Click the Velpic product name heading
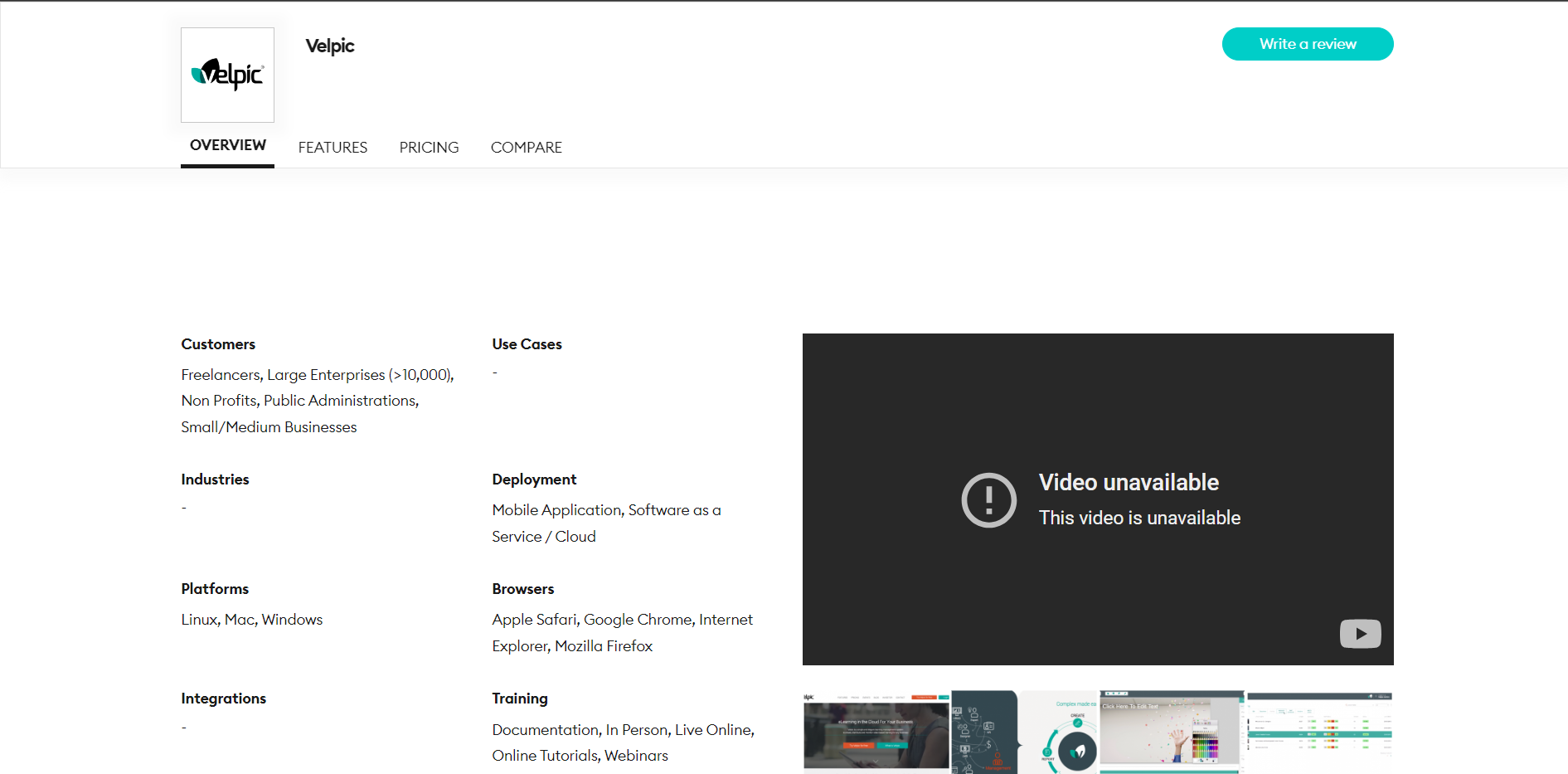Screen dimensions: 1568x774 329,46
